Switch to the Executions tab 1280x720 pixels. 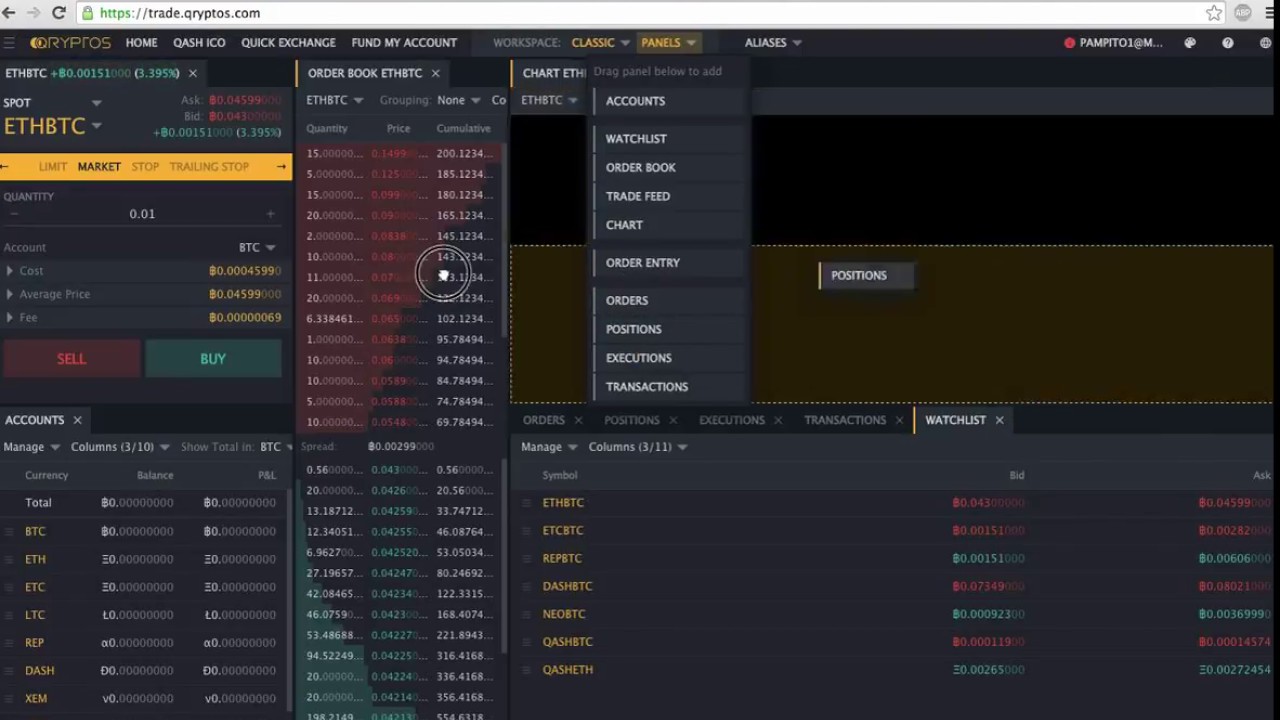(732, 420)
